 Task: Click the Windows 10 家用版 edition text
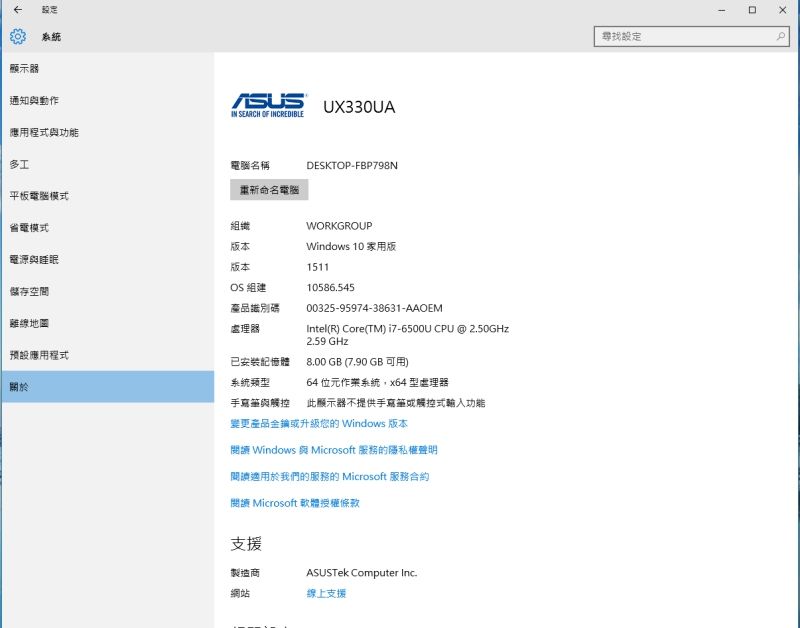351,246
